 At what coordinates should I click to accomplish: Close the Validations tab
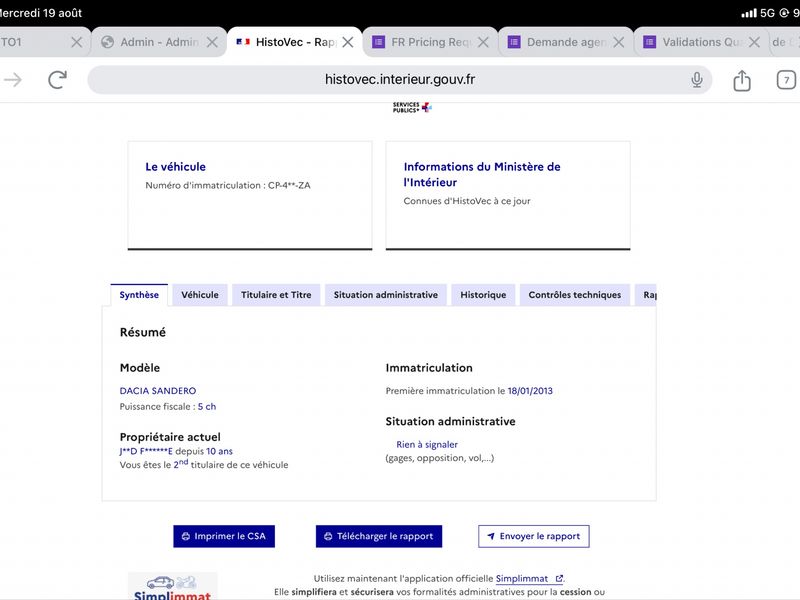(755, 42)
